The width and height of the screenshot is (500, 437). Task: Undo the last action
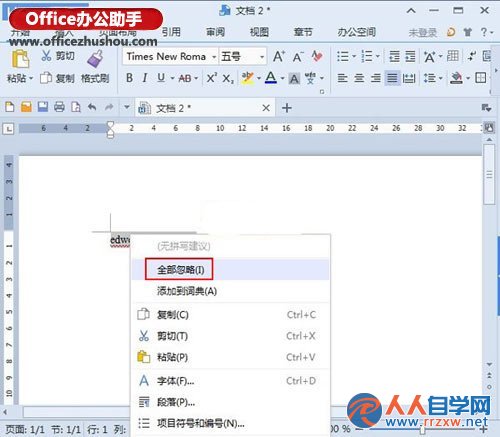[92, 107]
